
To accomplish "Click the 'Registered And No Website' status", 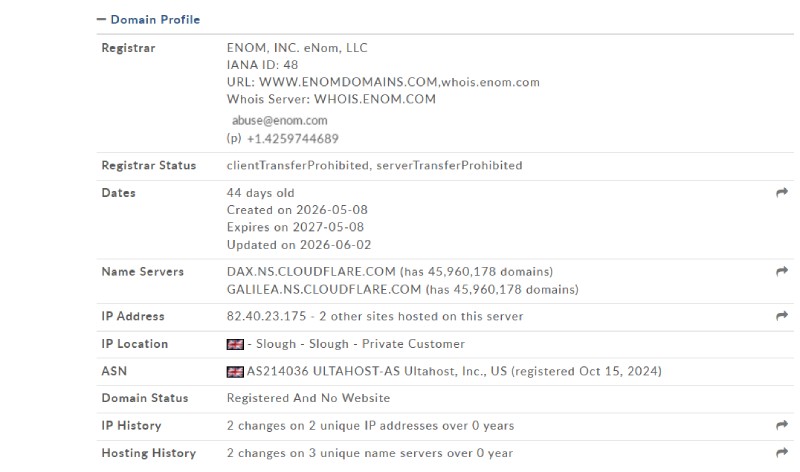I will pyautogui.click(x=309, y=398).
